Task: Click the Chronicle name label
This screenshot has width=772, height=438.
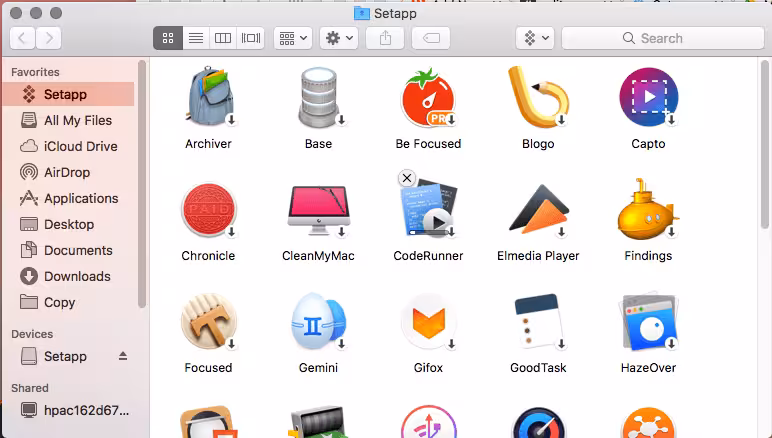Action: pos(208,256)
